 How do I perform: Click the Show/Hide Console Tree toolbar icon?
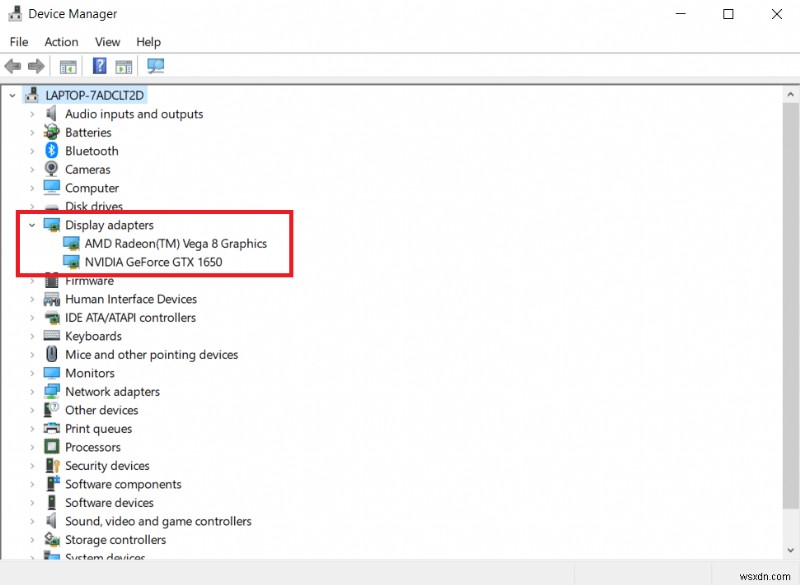[66, 66]
